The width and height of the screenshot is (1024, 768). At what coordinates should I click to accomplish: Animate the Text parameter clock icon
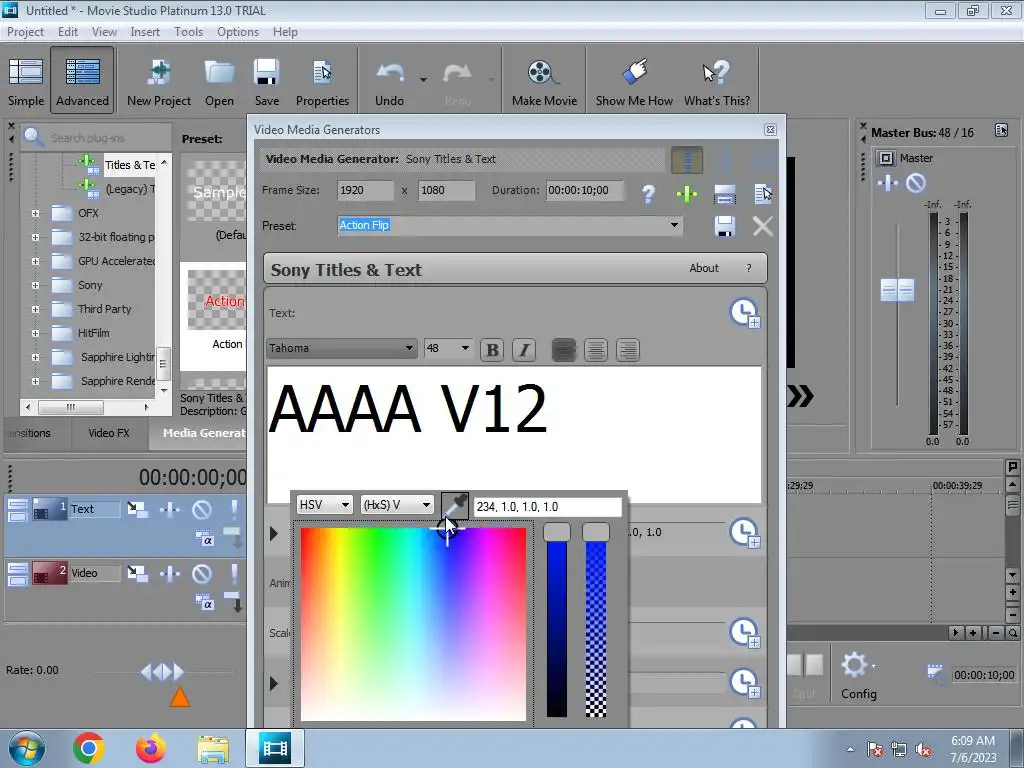[x=744, y=313]
